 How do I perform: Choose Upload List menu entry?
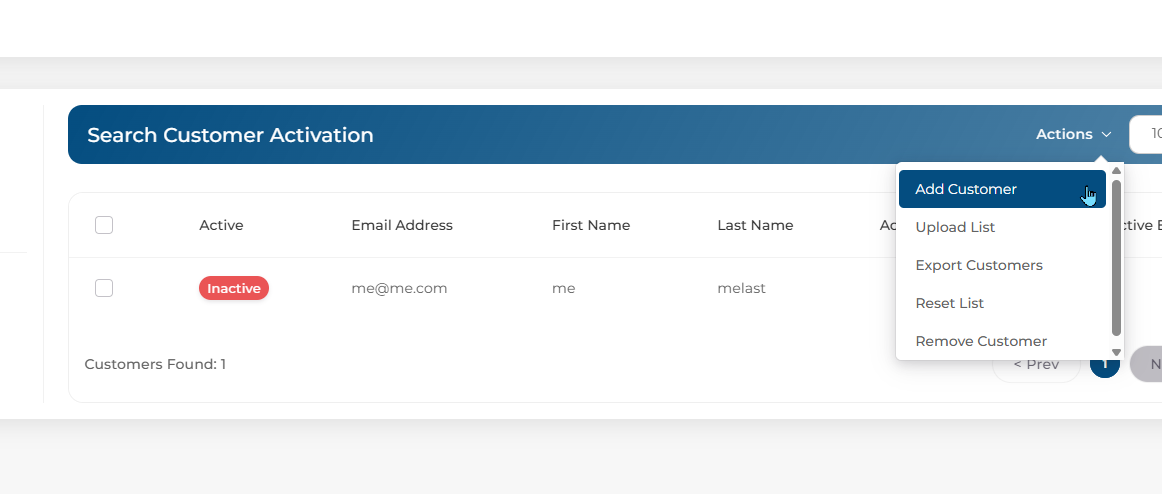(955, 227)
